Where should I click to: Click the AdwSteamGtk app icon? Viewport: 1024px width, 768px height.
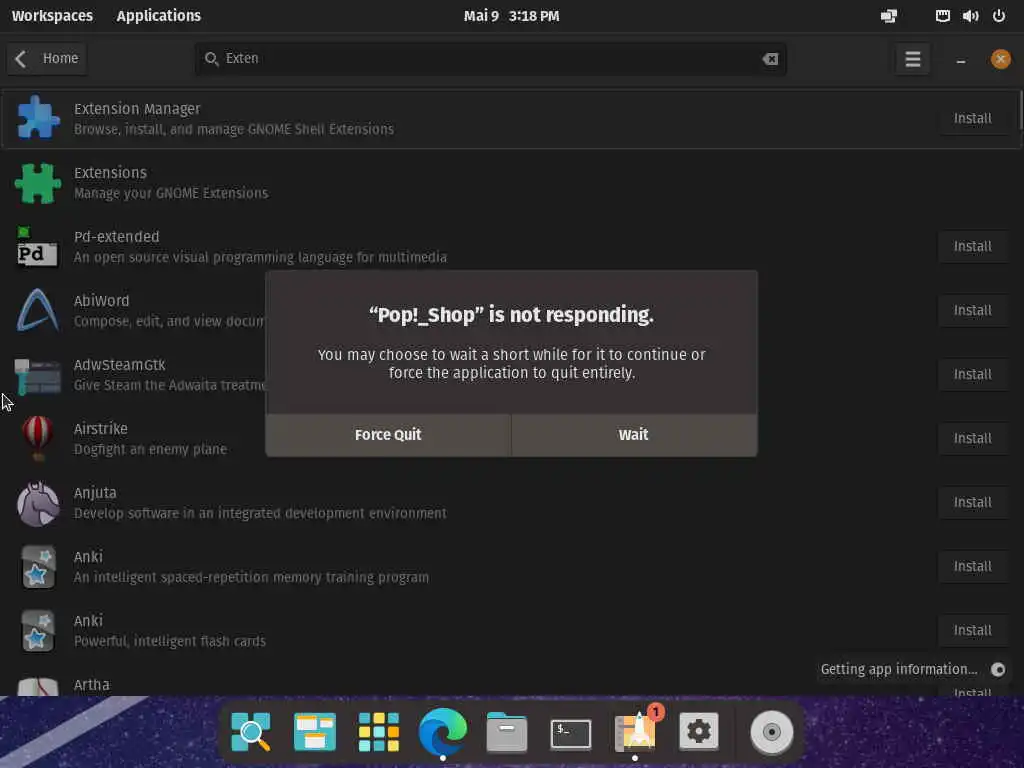click(x=37, y=376)
